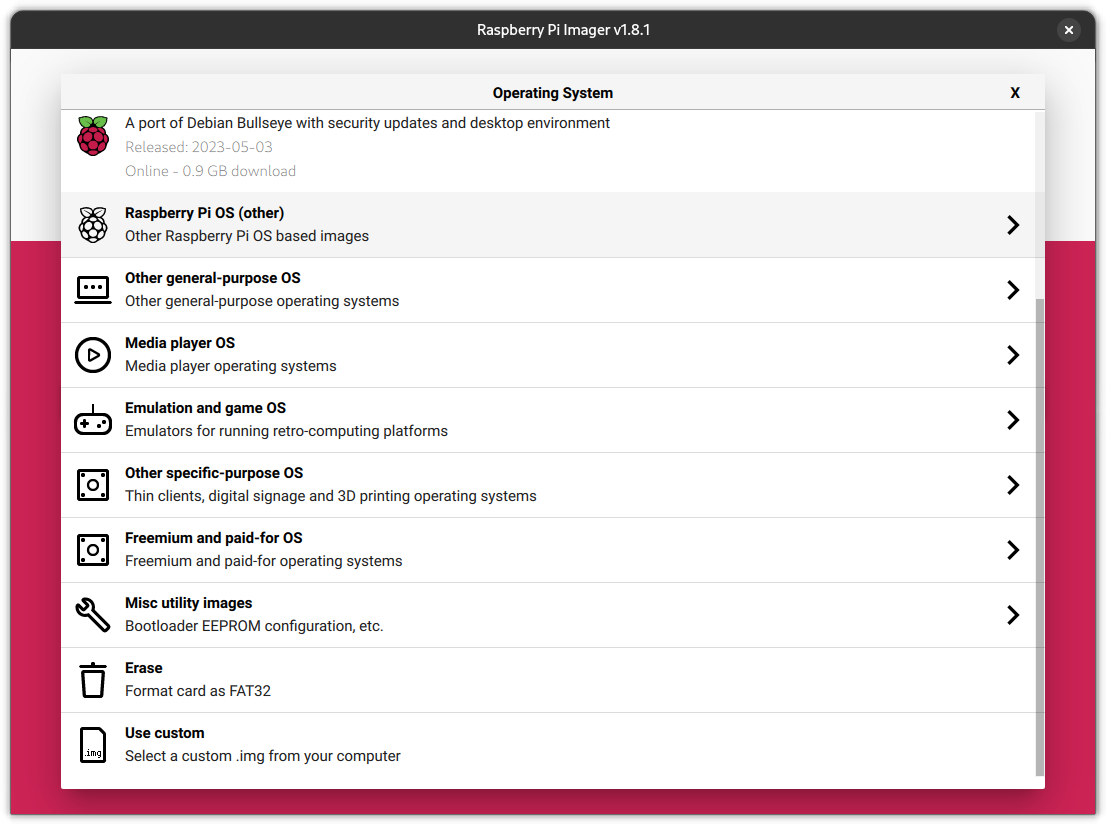Image resolution: width=1106 pixels, height=825 pixels.
Task: Open Misc utility images submenu arrow
Action: (x=1013, y=615)
